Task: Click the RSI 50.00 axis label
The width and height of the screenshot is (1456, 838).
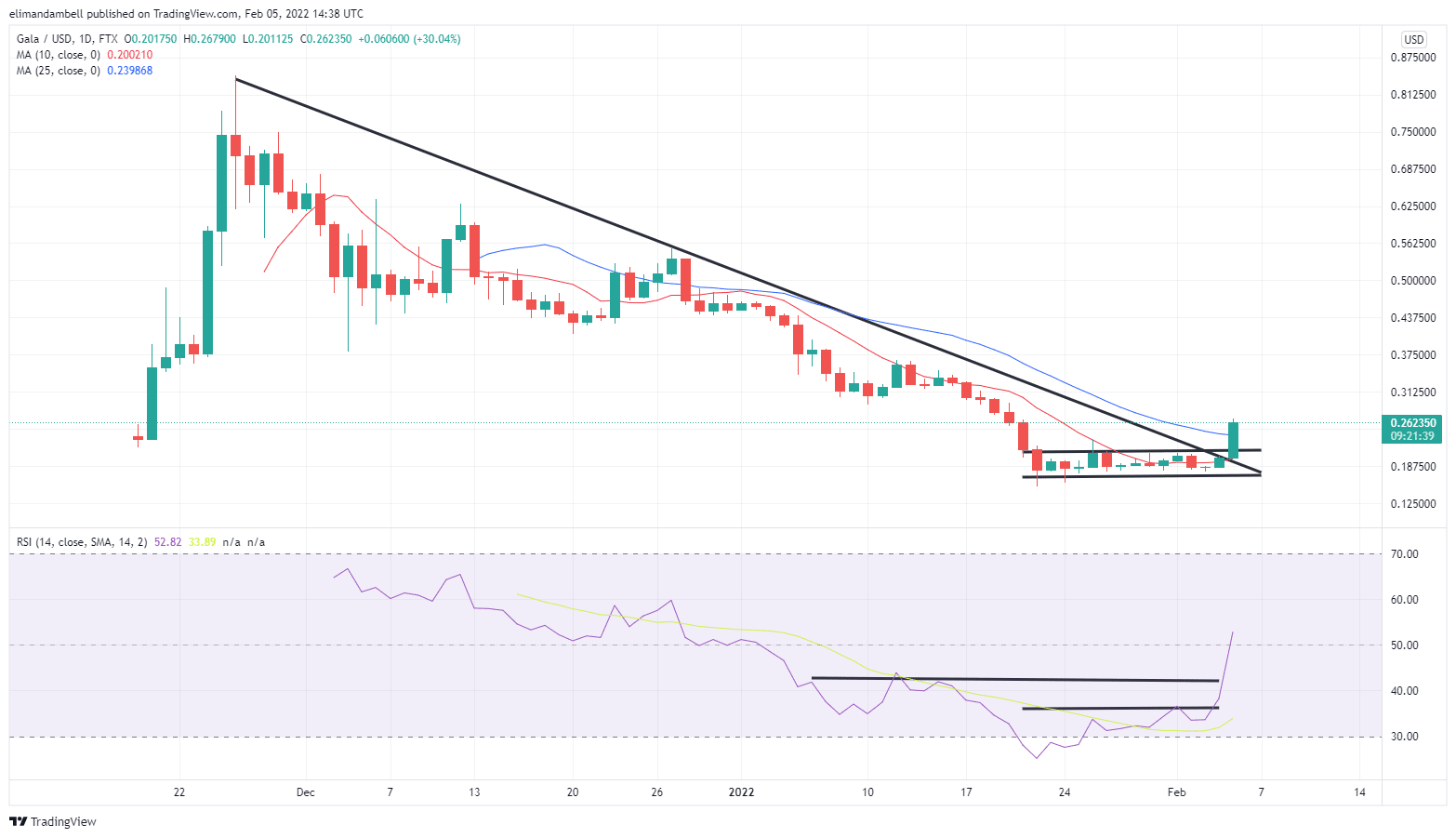Action: (x=1405, y=645)
